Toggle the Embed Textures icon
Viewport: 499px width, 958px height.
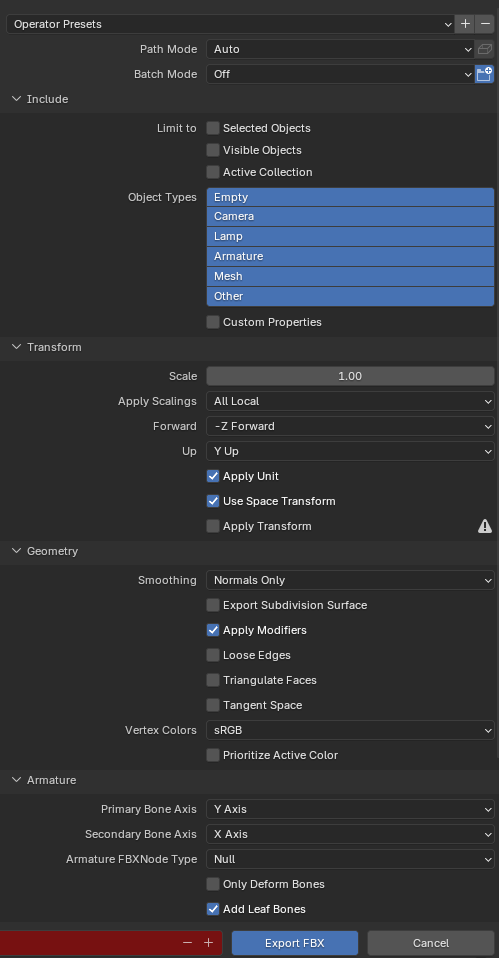485,49
